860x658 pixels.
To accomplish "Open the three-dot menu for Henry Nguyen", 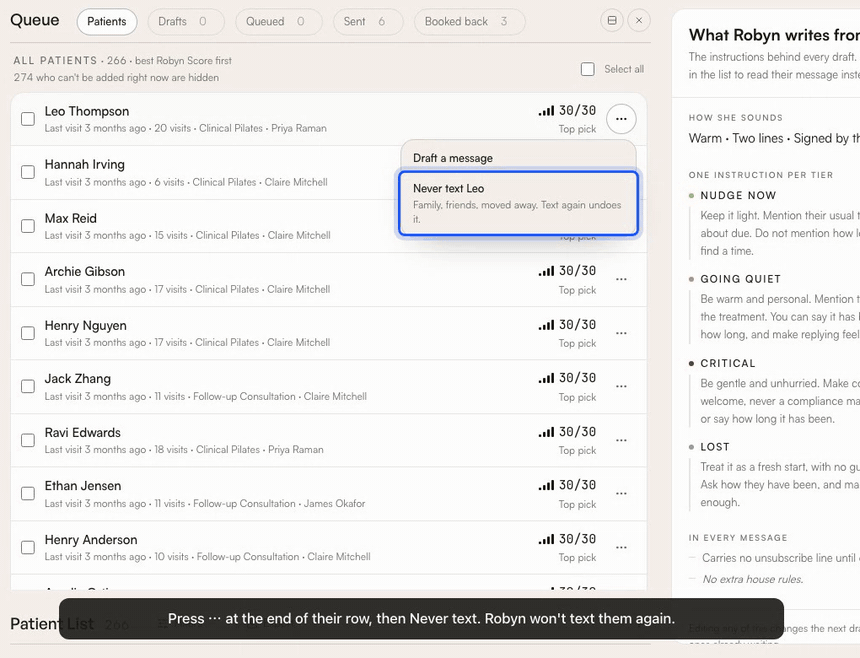I will coord(621,333).
